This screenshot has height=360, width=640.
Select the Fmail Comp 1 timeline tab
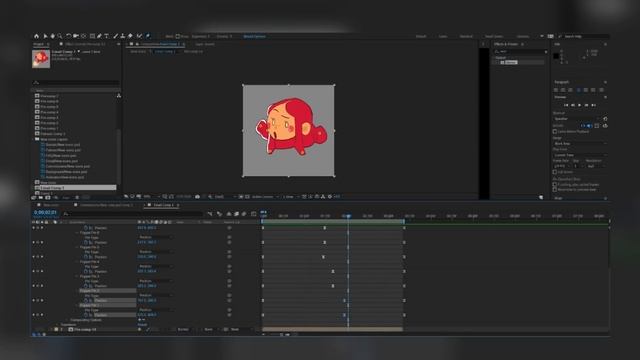pyautogui.click(x=163, y=205)
